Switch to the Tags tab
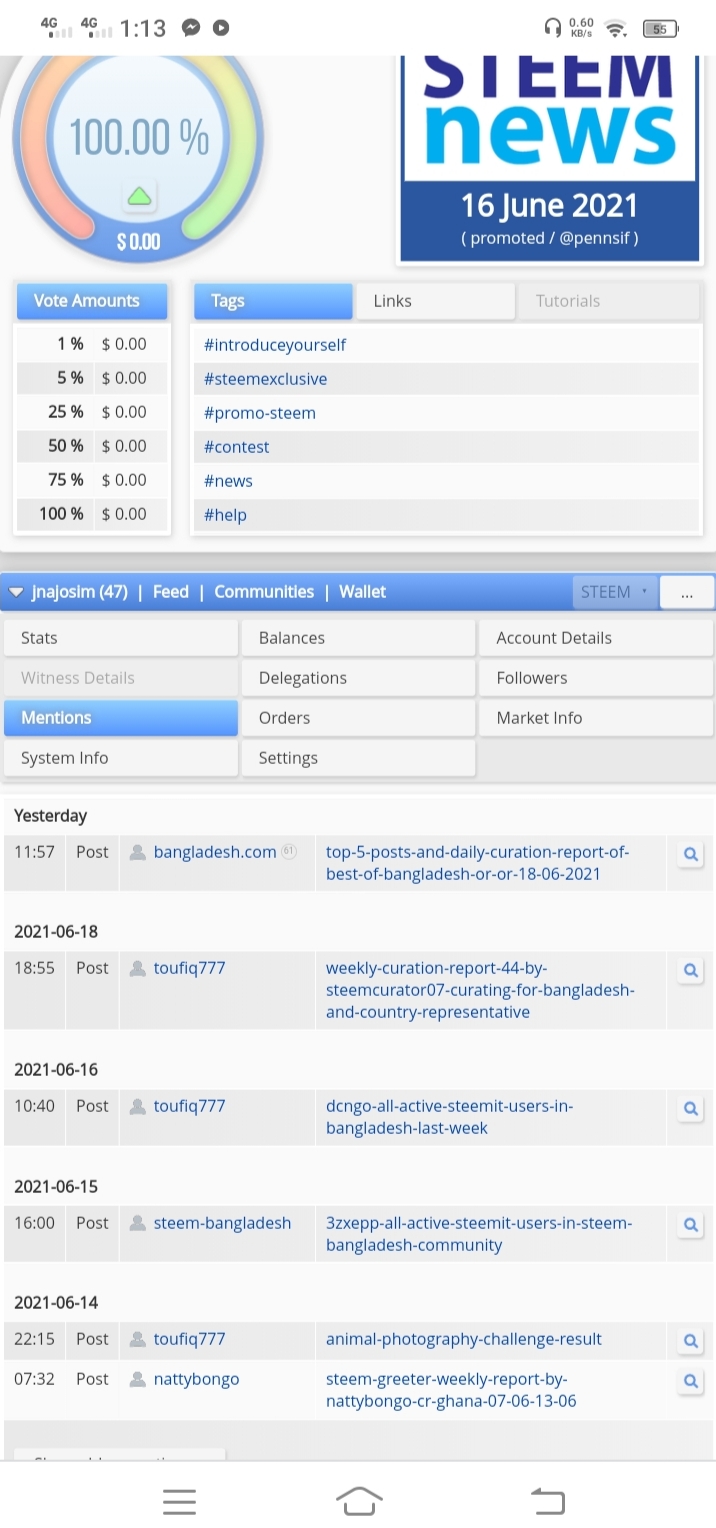This screenshot has height=1528, width=716. tap(273, 301)
